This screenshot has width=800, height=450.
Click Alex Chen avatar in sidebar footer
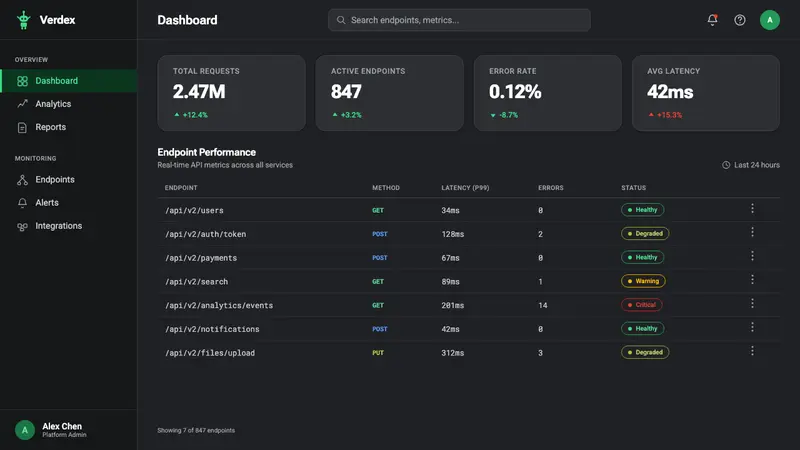click(24, 430)
